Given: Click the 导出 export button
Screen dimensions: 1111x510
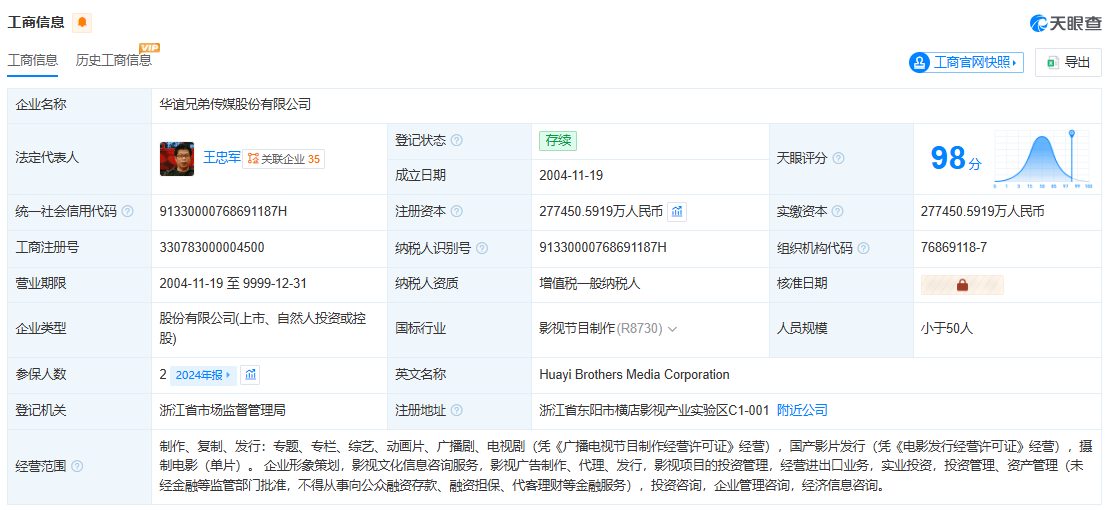Looking at the screenshot, I should [x=1068, y=62].
